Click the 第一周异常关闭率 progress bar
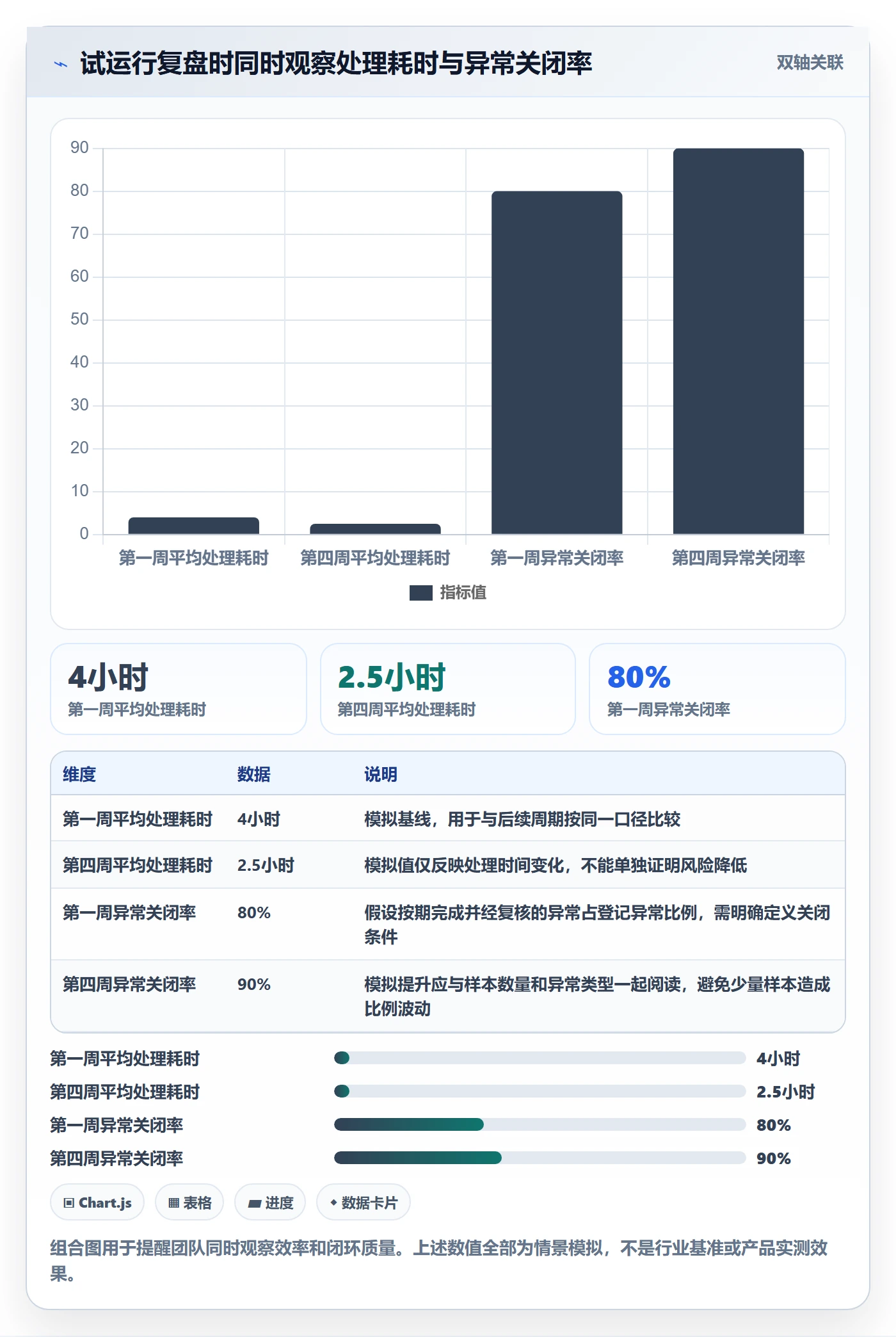Viewport: 896px width, 1337px height. [x=540, y=1124]
